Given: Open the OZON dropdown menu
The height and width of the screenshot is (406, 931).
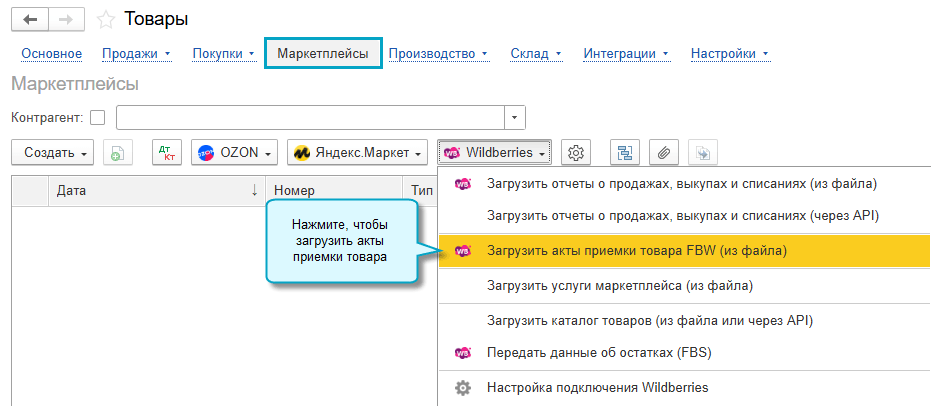Looking at the screenshot, I should point(235,153).
